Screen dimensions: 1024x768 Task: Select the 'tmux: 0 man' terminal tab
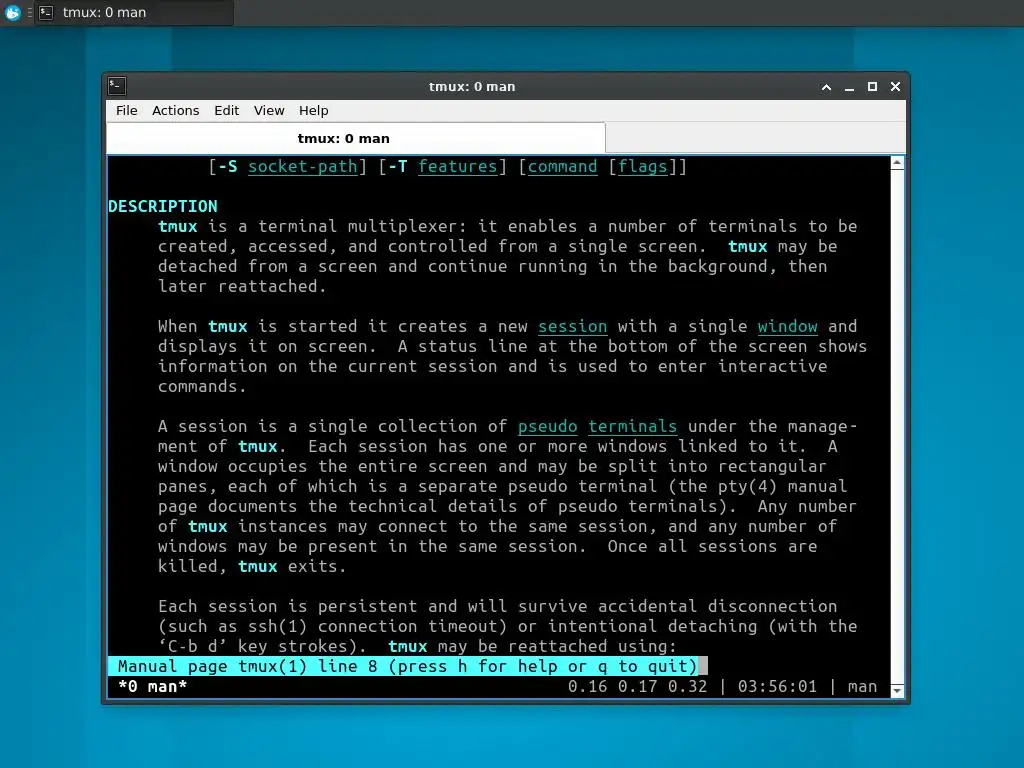pyautogui.click(x=356, y=138)
